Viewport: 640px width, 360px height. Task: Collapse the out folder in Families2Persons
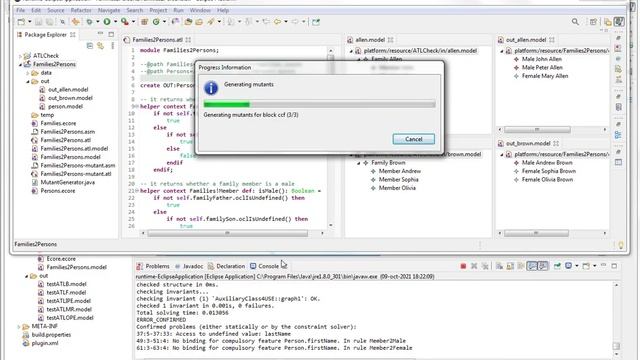click(28, 82)
